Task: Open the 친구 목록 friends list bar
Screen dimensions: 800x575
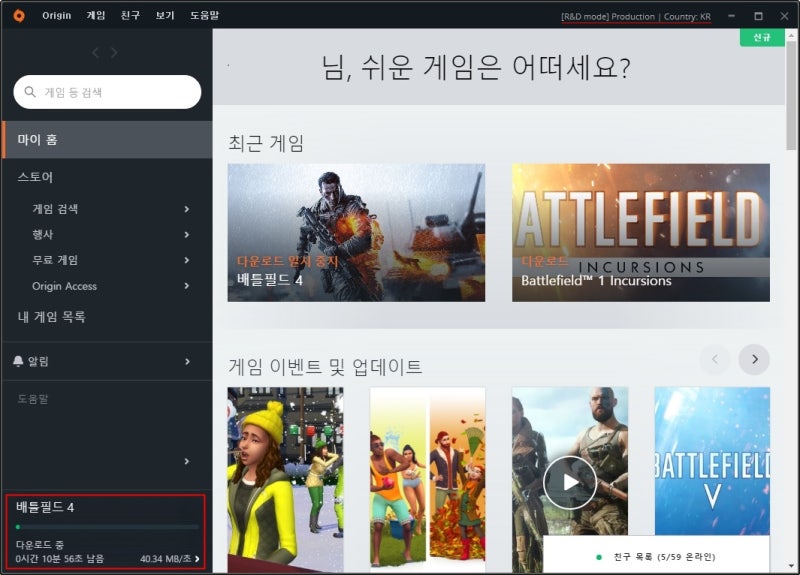Action: pyautogui.click(x=656, y=555)
